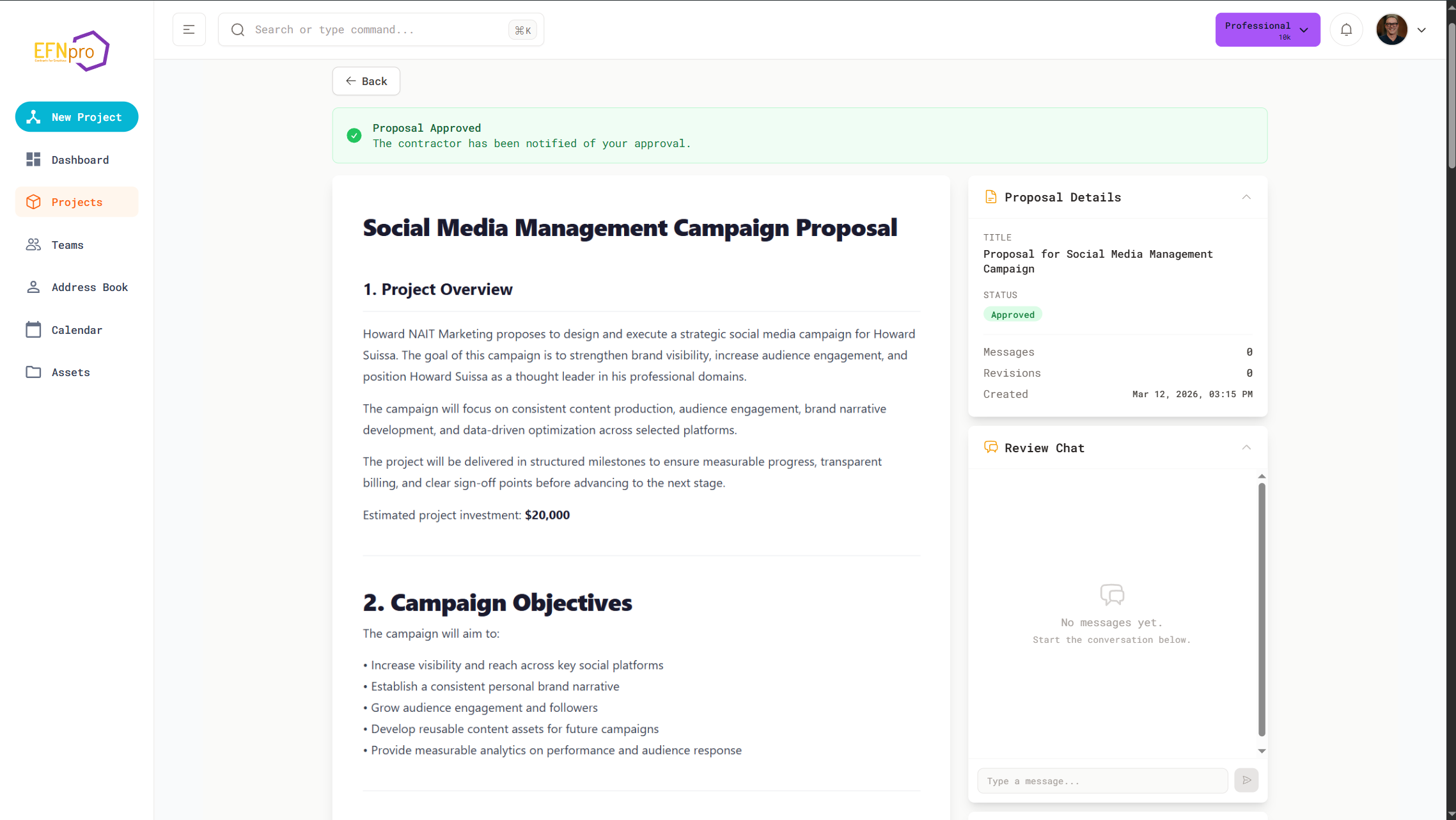Click the $20,000 investment amount

(x=547, y=515)
